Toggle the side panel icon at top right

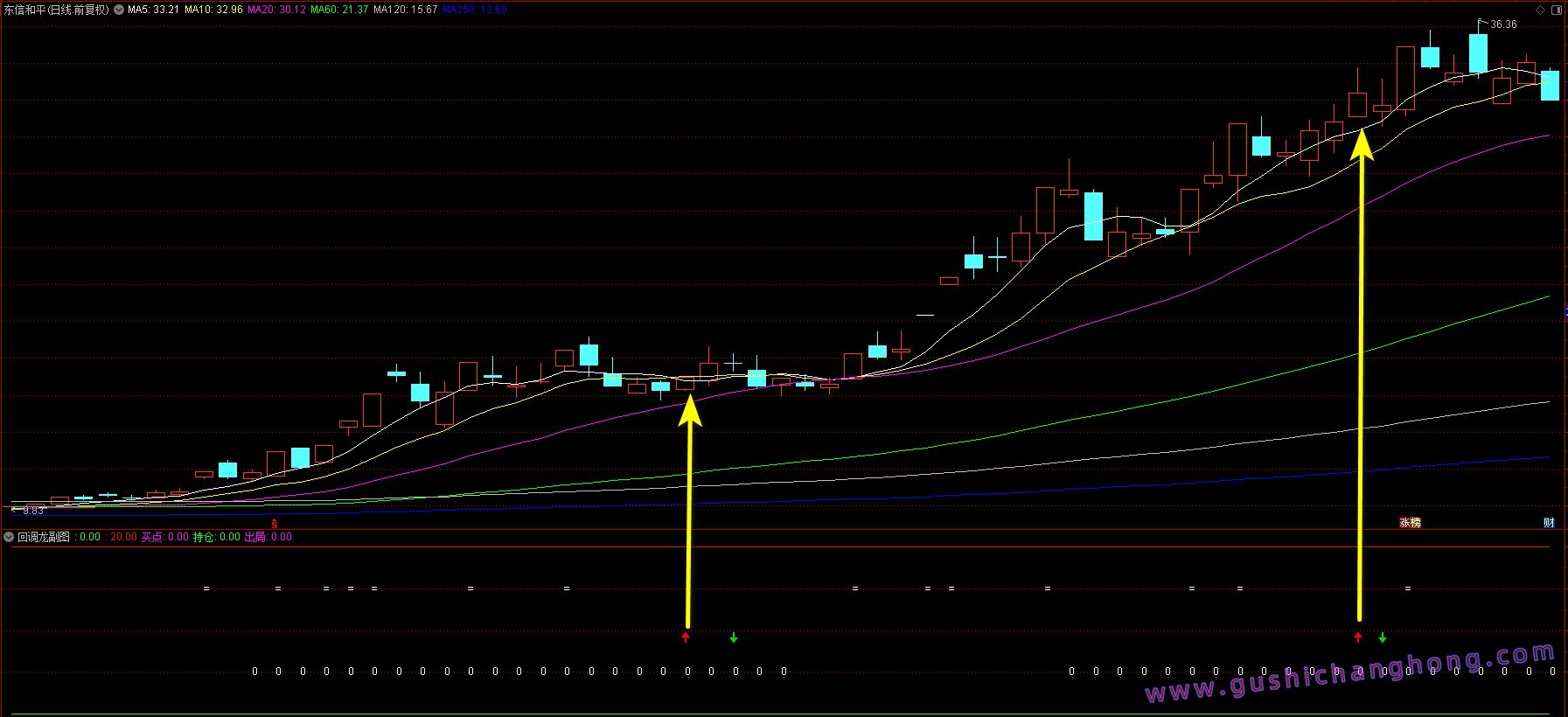[x=1557, y=10]
